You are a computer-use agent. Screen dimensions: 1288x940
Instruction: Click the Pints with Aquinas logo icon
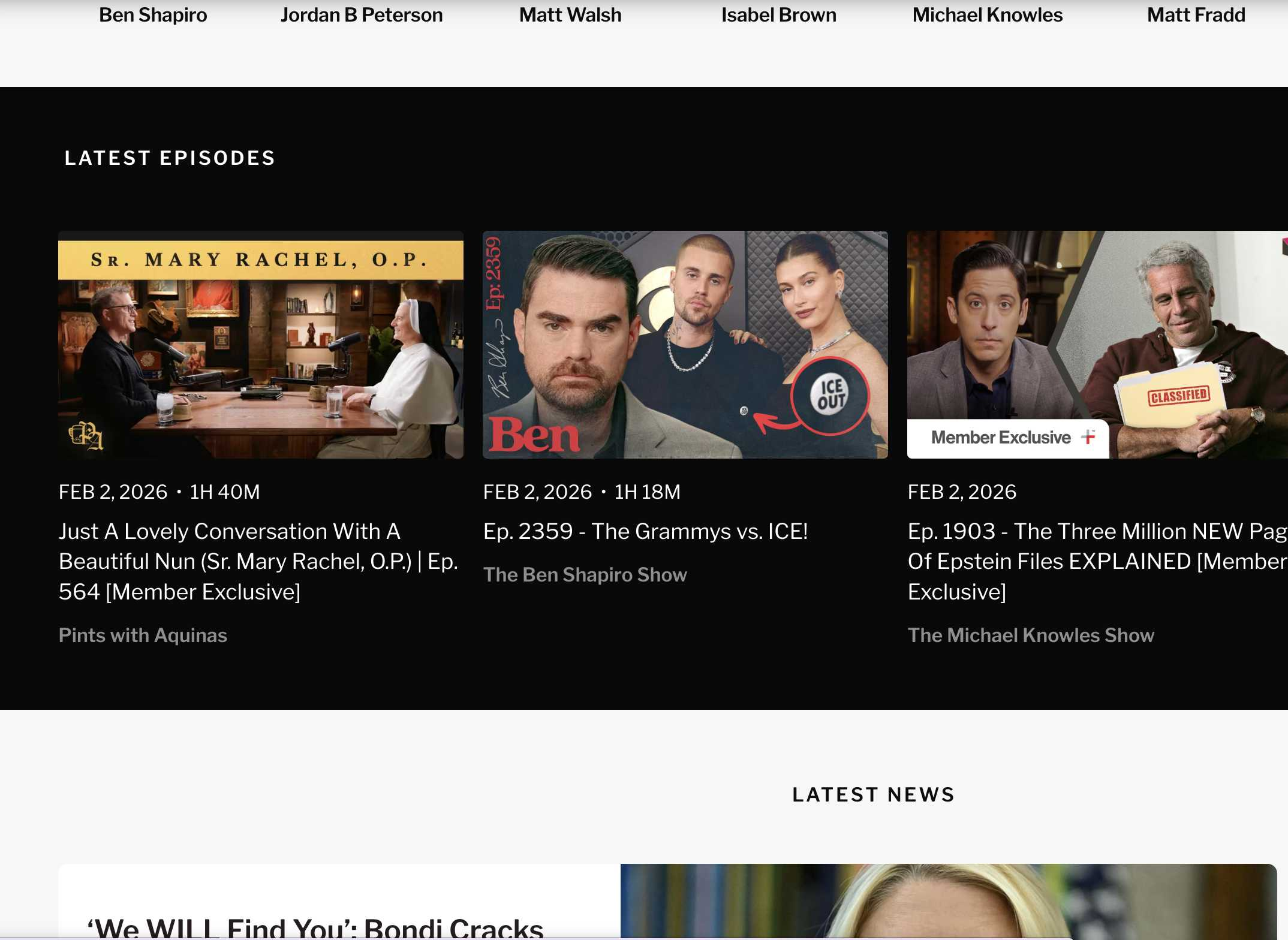coord(86,435)
